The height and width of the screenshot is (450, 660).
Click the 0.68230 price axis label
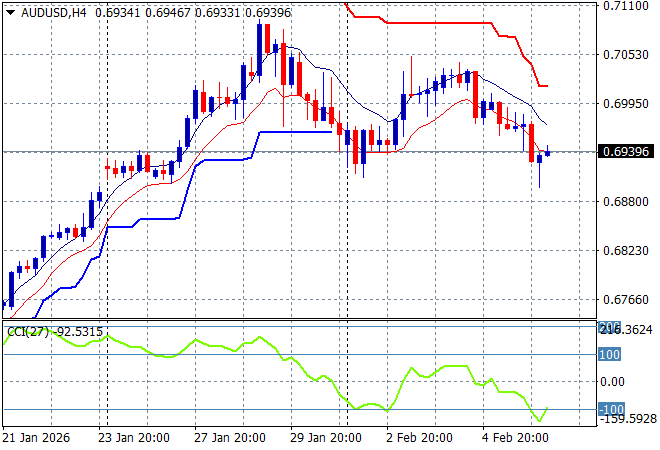tap(626, 250)
